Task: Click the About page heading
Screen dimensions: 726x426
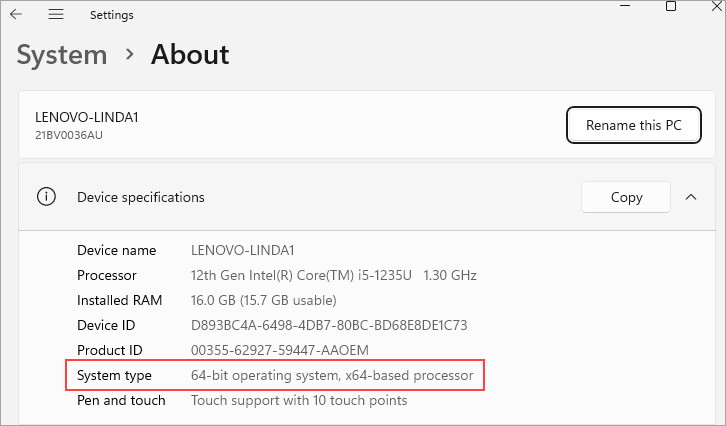Action: (x=190, y=54)
